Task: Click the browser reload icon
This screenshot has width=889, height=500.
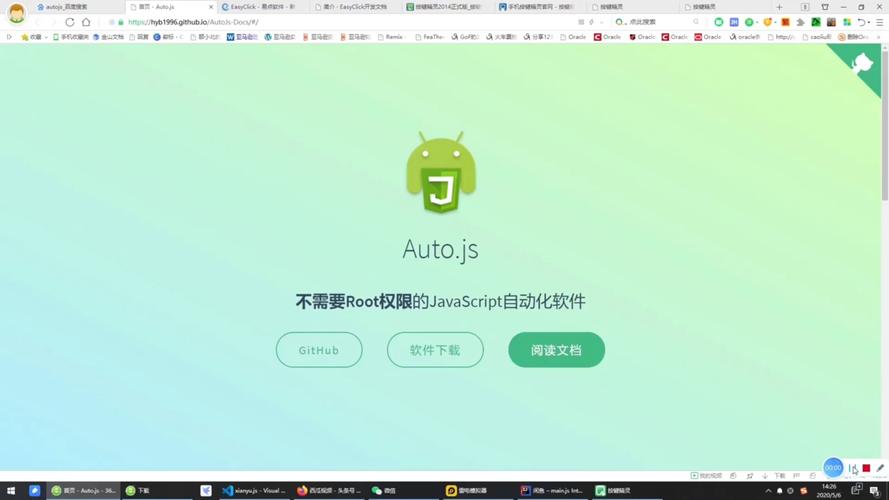Action: pyautogui.click(x=70, y=22)
